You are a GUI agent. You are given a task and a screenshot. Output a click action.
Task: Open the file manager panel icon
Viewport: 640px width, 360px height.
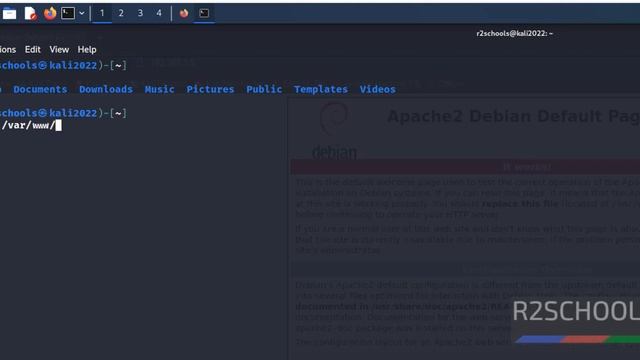pyautogui.click(x=9, y=13)
